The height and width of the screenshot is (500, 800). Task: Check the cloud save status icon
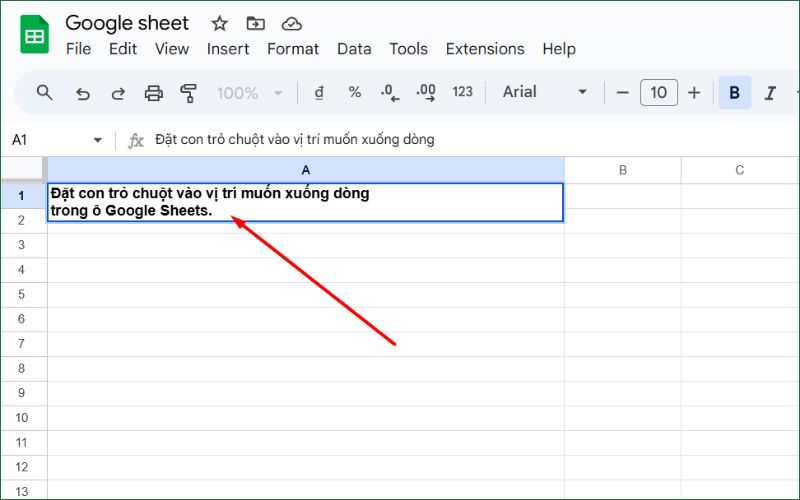[x=291, y=23]
